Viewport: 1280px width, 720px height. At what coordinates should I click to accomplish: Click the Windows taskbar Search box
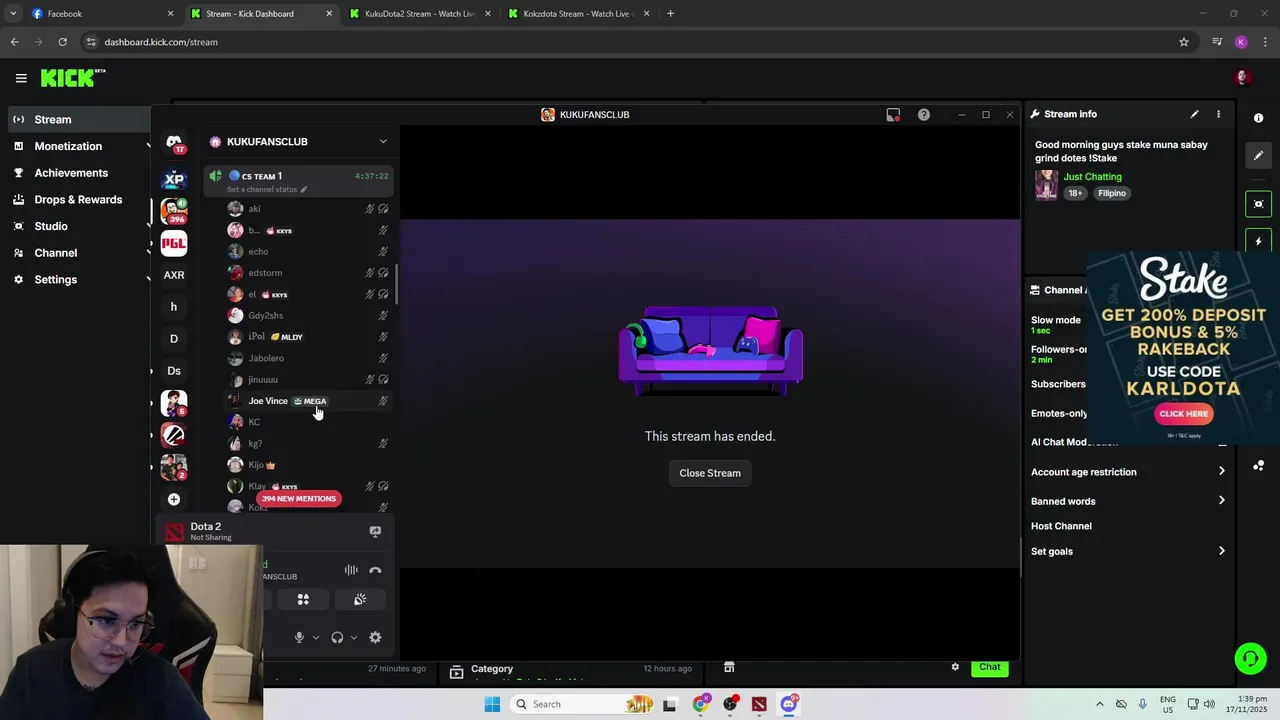coord(583,704)
